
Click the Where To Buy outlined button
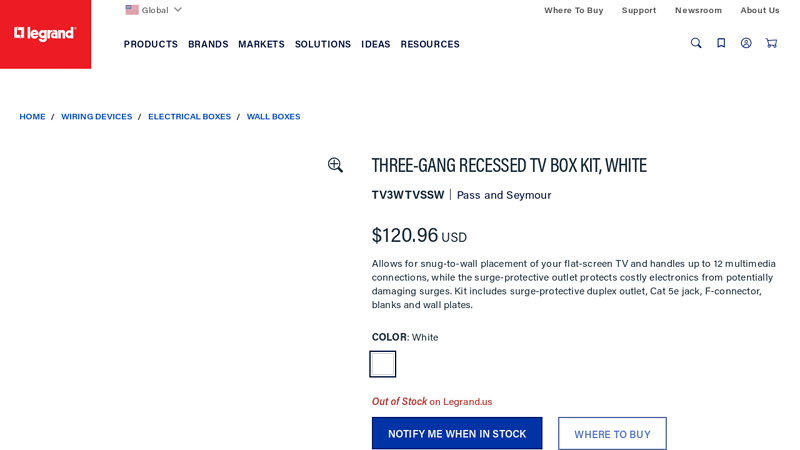612,433
